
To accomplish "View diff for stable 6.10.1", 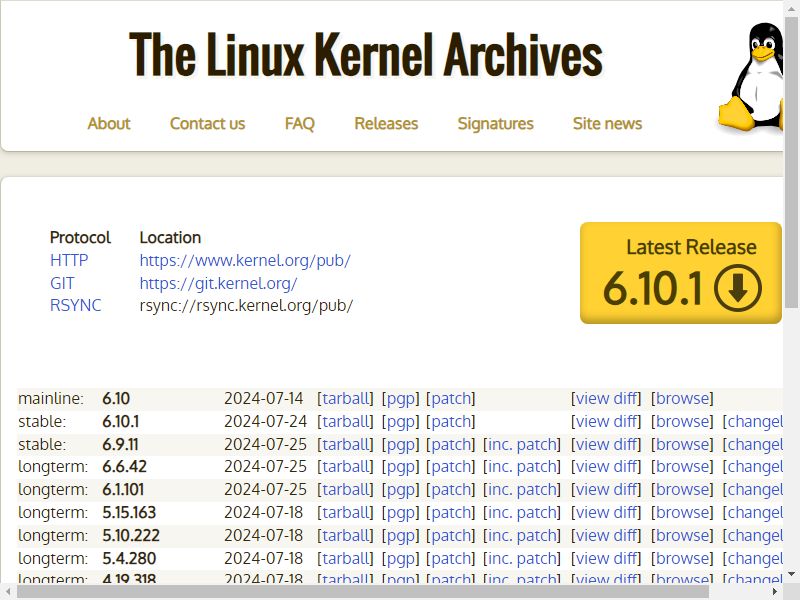I will pos(606,421).
